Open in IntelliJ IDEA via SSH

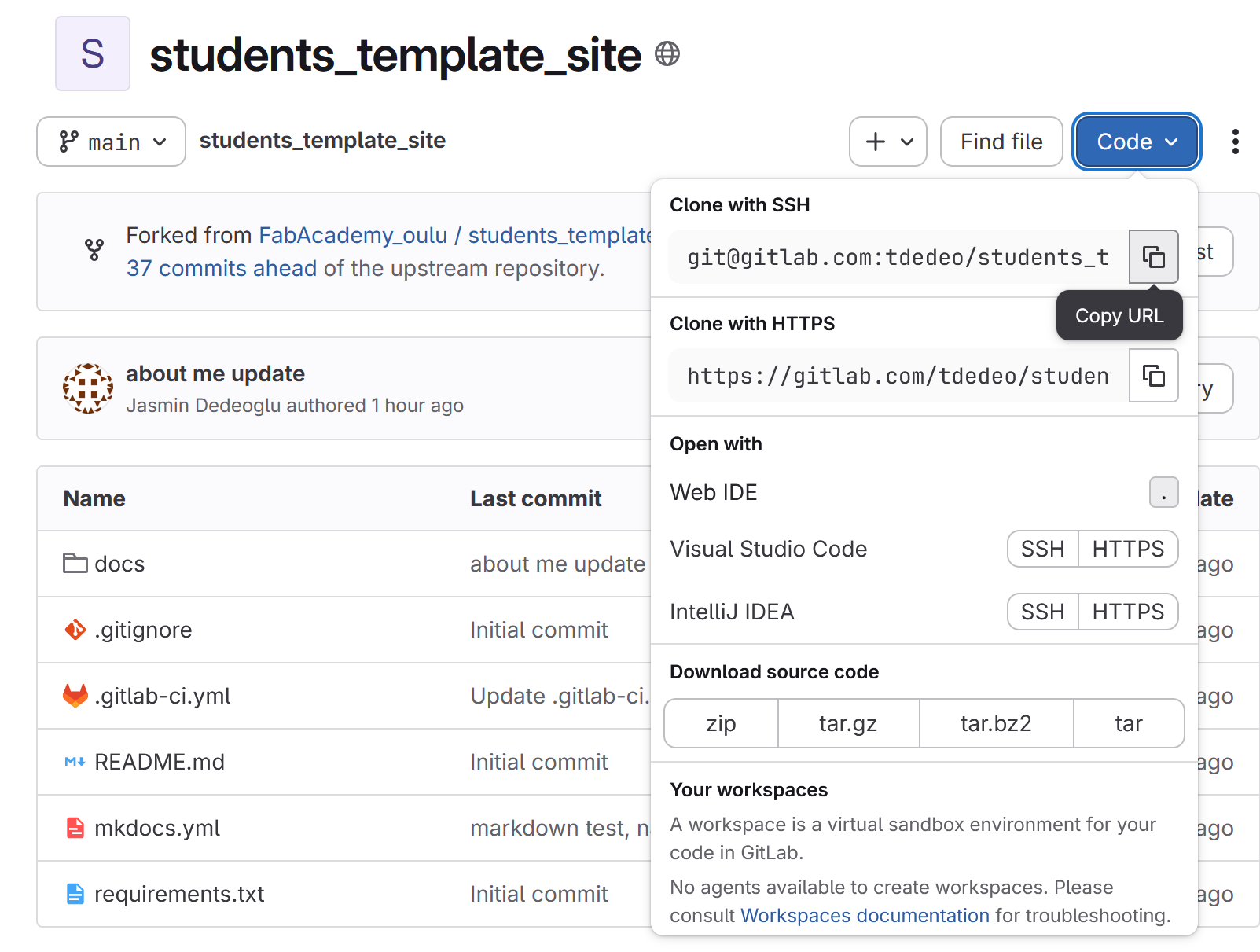1042,612
